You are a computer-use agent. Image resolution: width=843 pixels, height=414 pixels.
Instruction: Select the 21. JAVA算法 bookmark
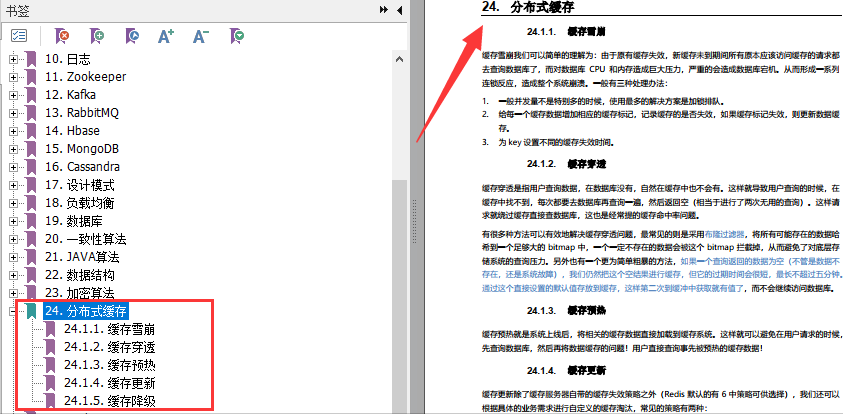(x=82, y=257)
